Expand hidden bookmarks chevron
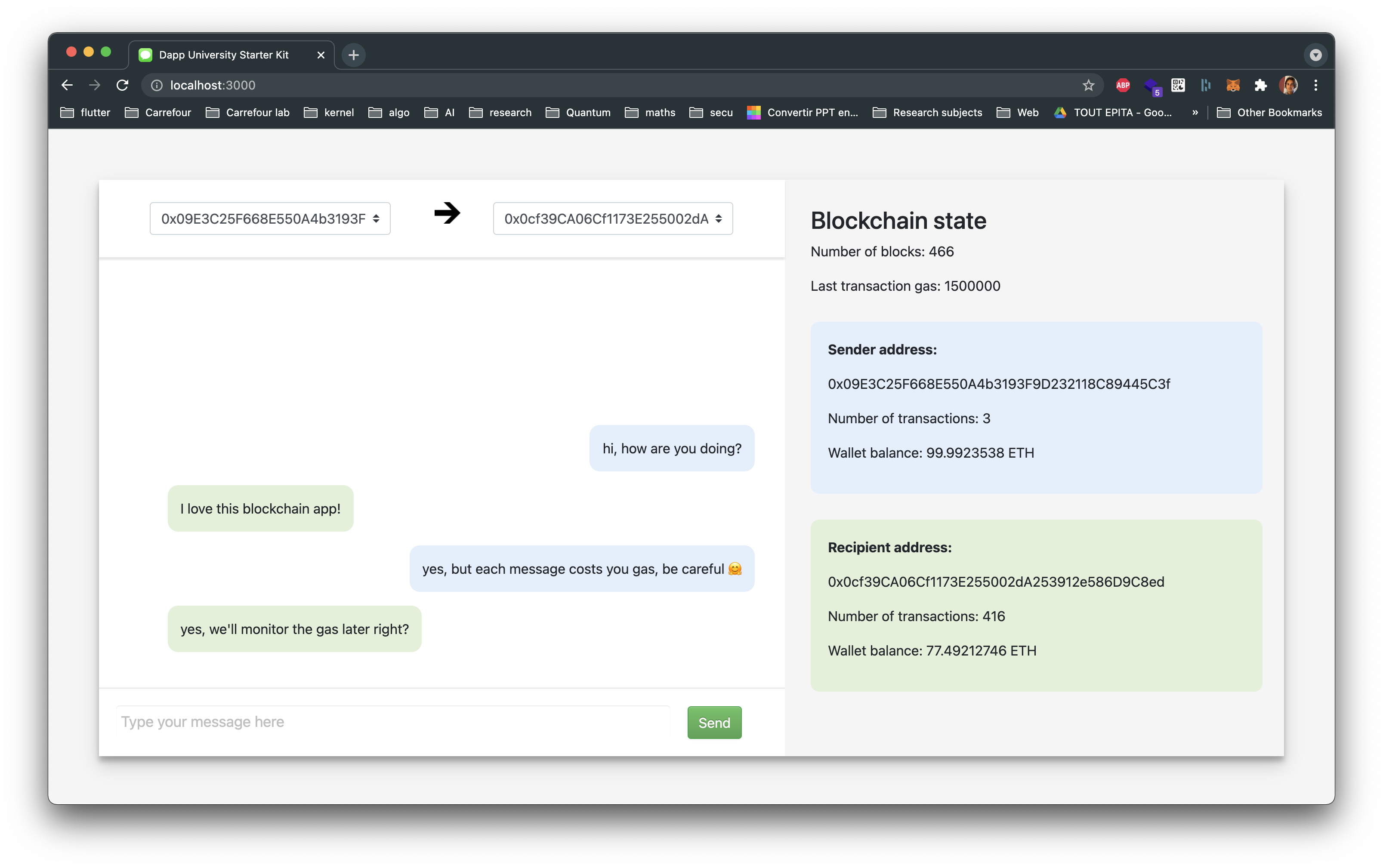 click(x=1195, y=113)
